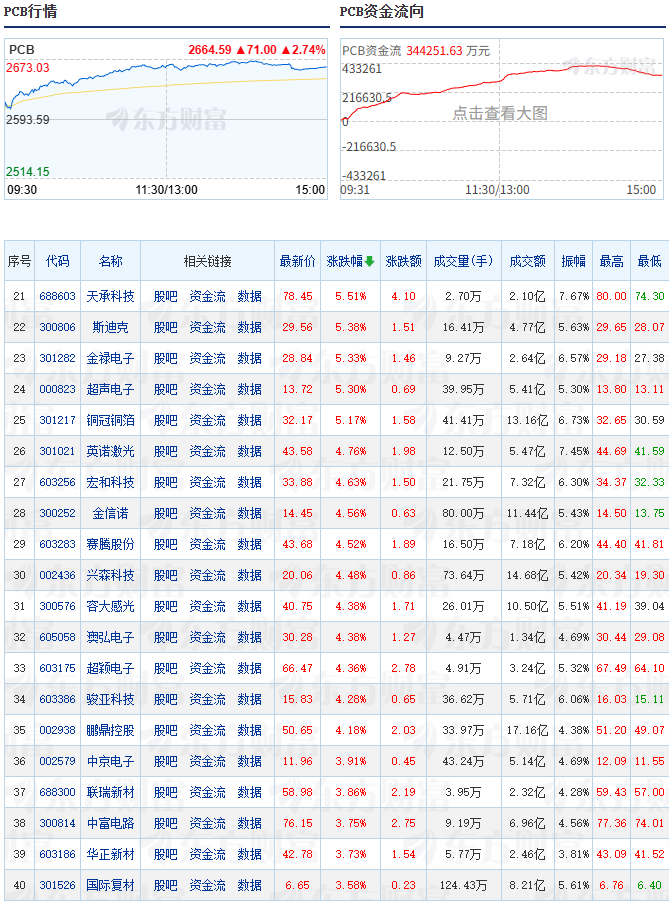
Task: Sort the table by 涨跌额 column
Action: pyautogui.click(x=403, y=261)
